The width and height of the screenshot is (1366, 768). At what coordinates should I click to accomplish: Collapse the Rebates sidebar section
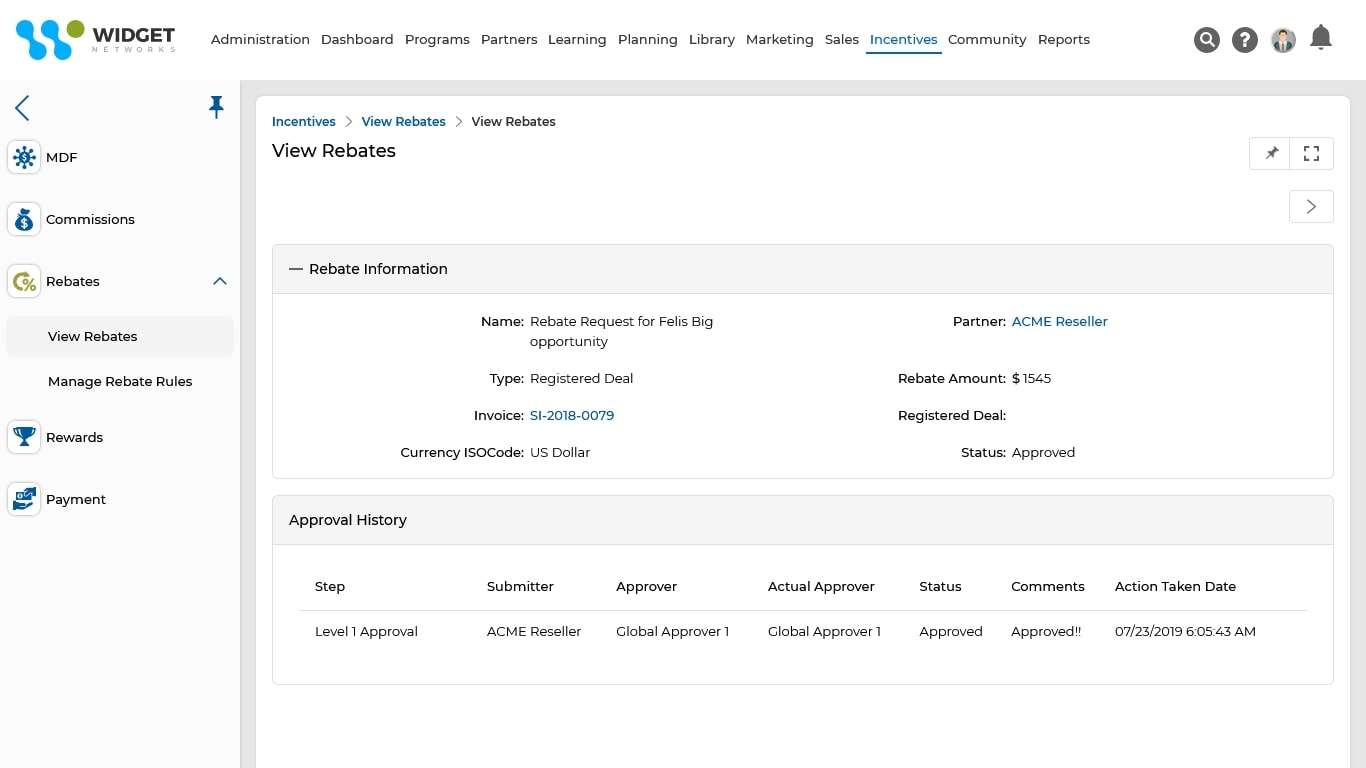(220, 282)
